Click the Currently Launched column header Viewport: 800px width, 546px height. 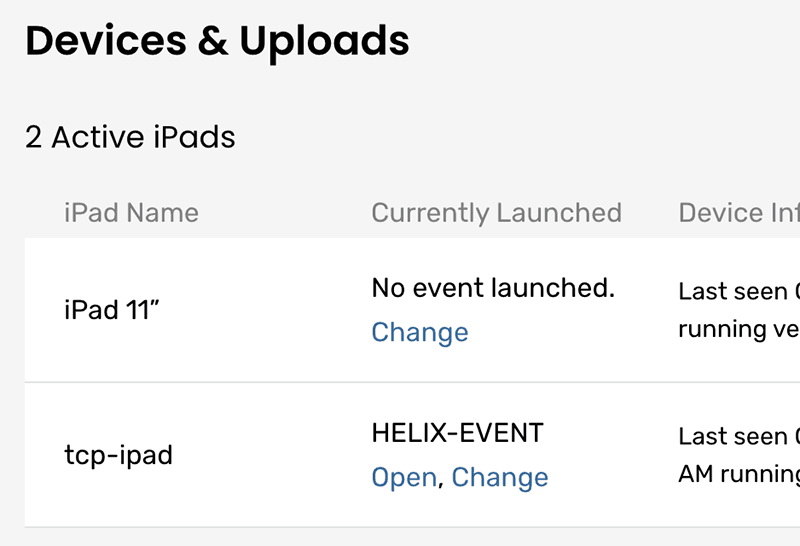click(x=496, y=212)
